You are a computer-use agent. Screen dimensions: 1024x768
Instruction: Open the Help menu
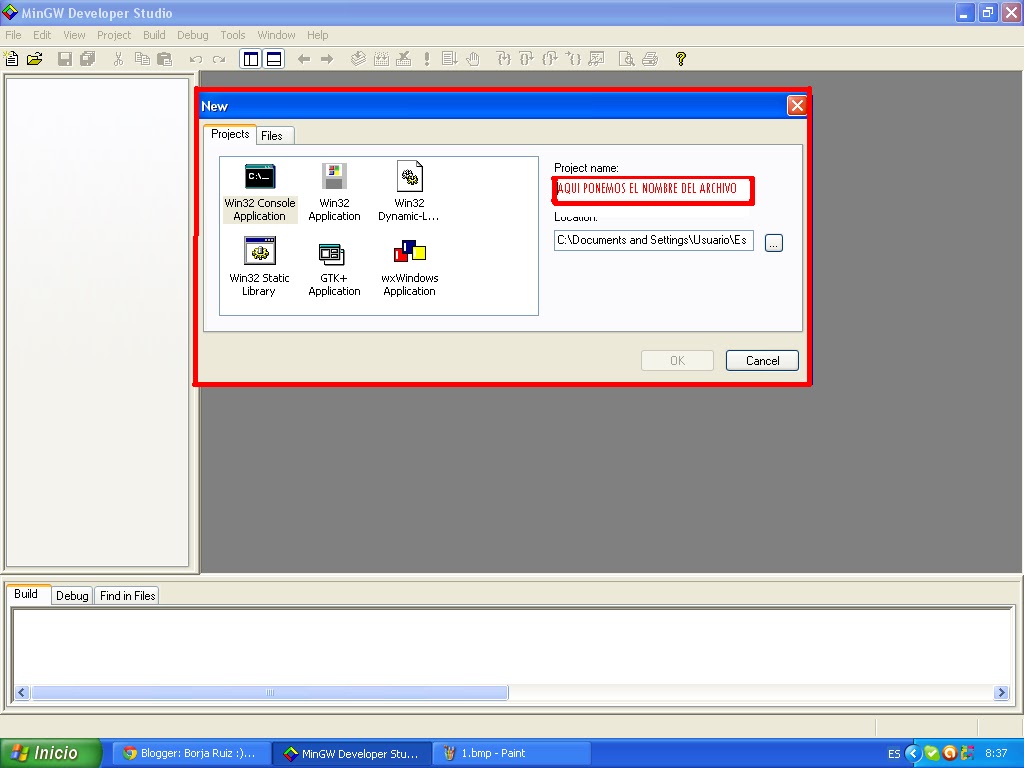[317, 35]
